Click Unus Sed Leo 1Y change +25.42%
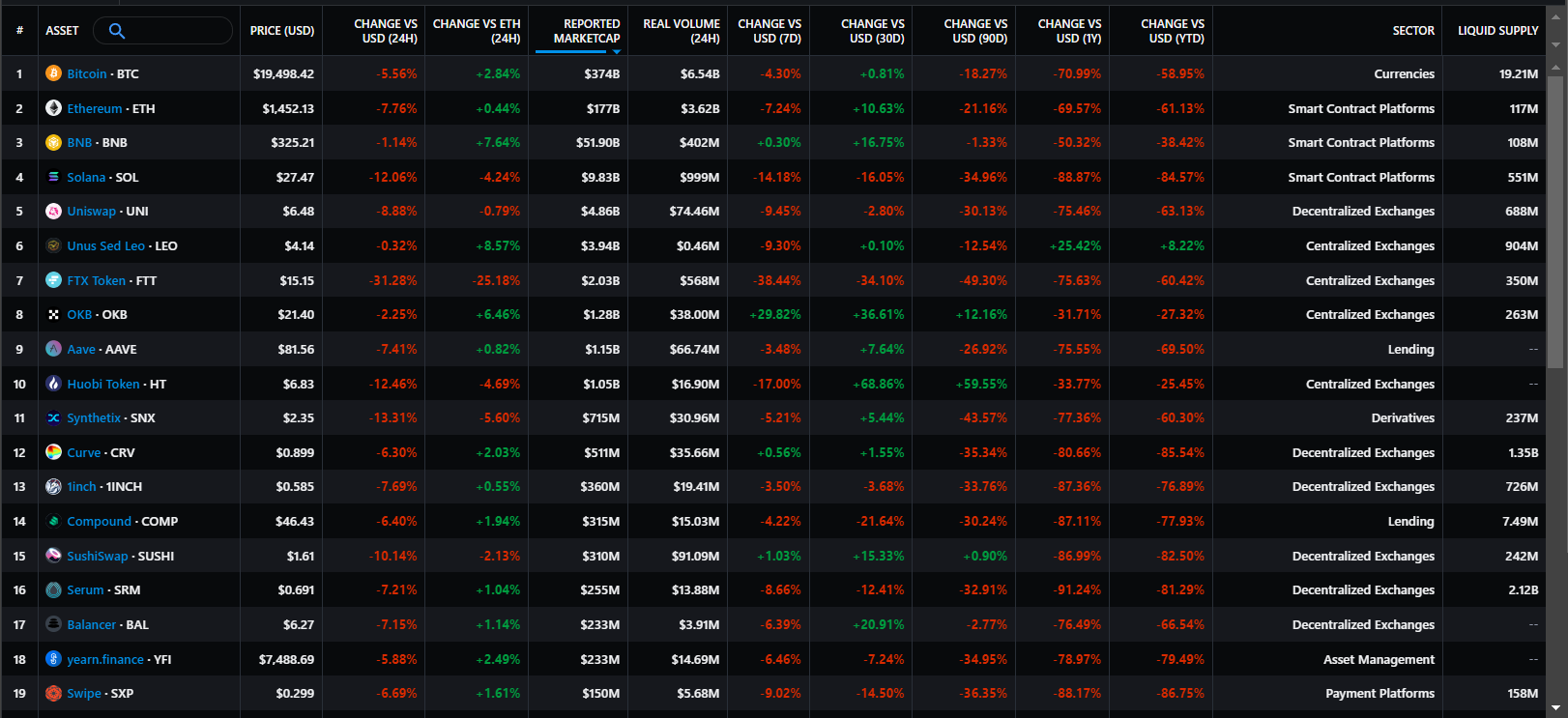 click(1076, 245)
